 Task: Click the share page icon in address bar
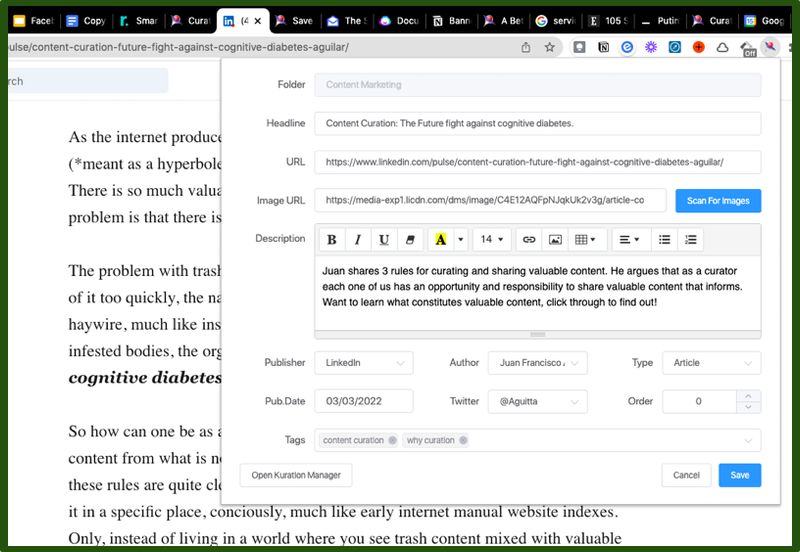tap(526, 47)
